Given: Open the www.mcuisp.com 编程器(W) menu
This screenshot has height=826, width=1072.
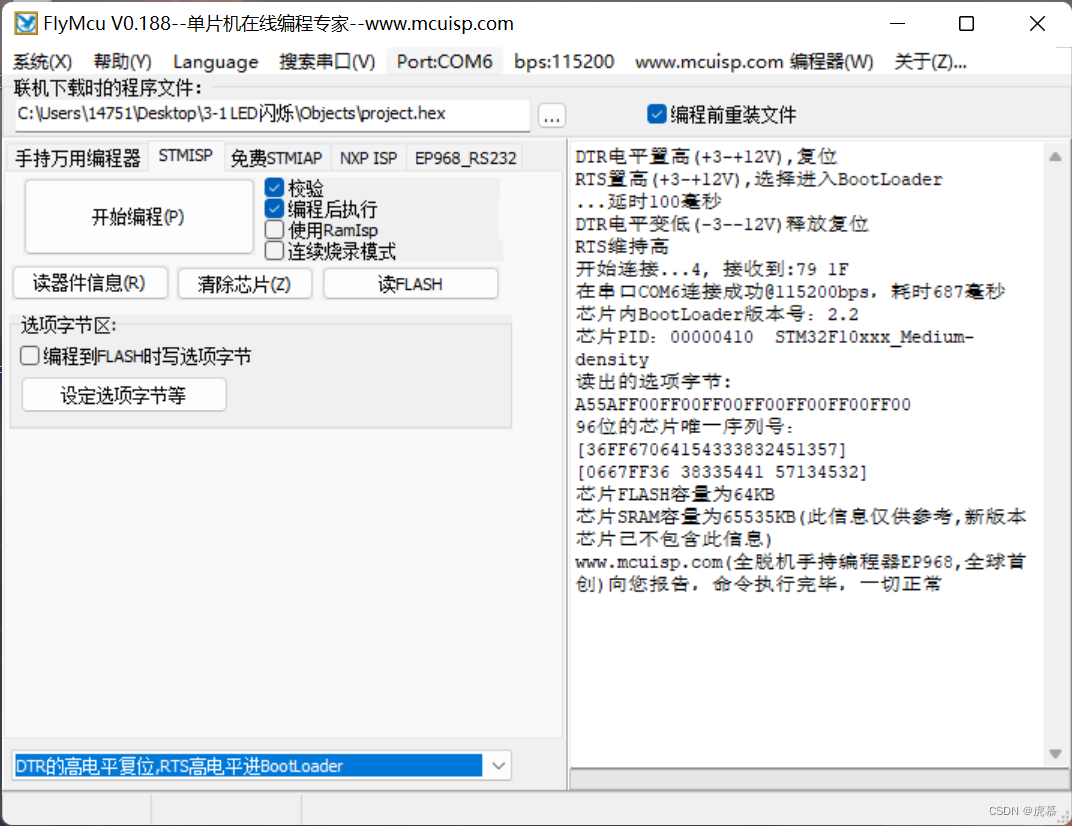Looking at the screenshot, I should (x=754, y=62).
